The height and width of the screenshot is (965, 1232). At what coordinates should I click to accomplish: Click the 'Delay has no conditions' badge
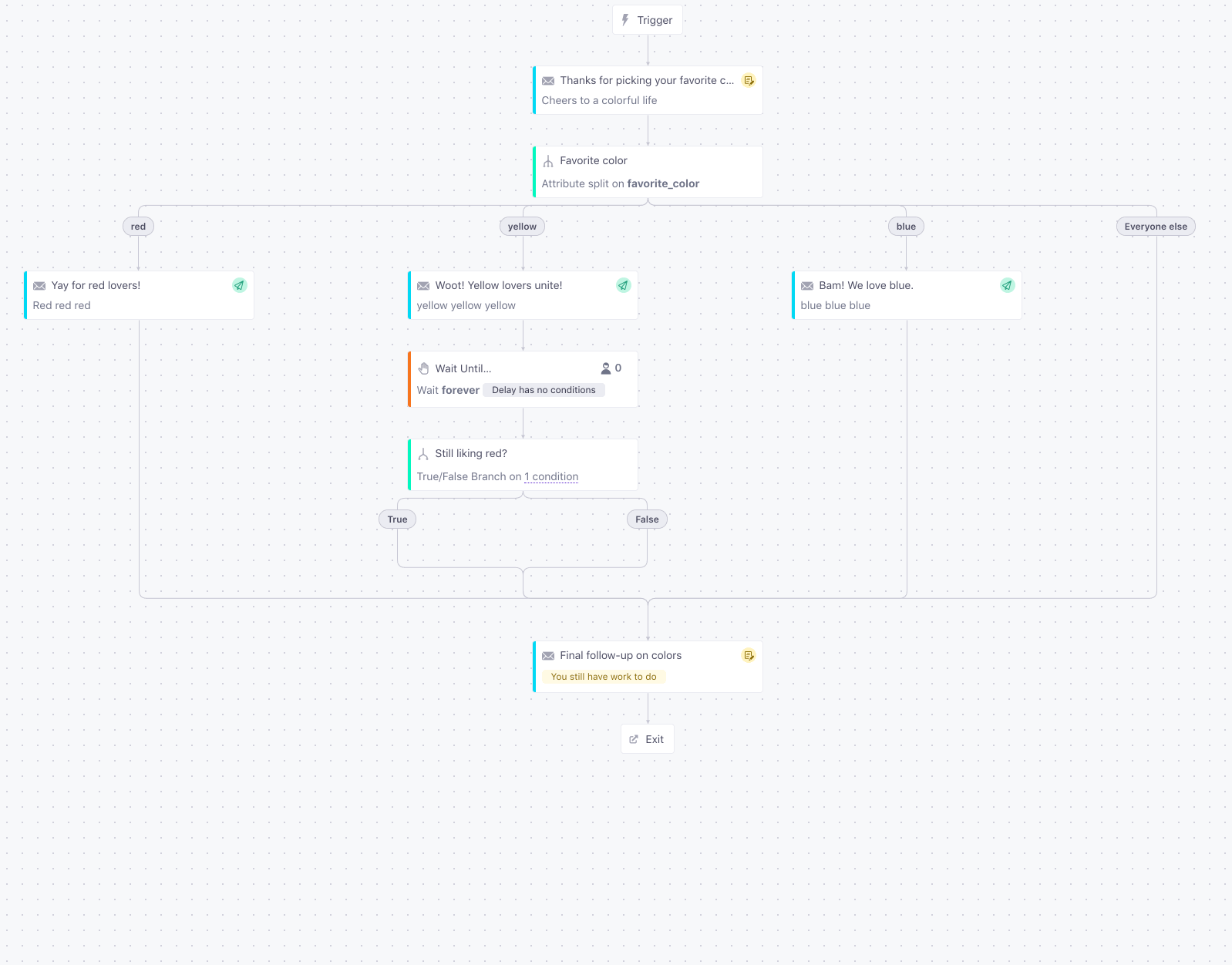(x=544, y=390)
